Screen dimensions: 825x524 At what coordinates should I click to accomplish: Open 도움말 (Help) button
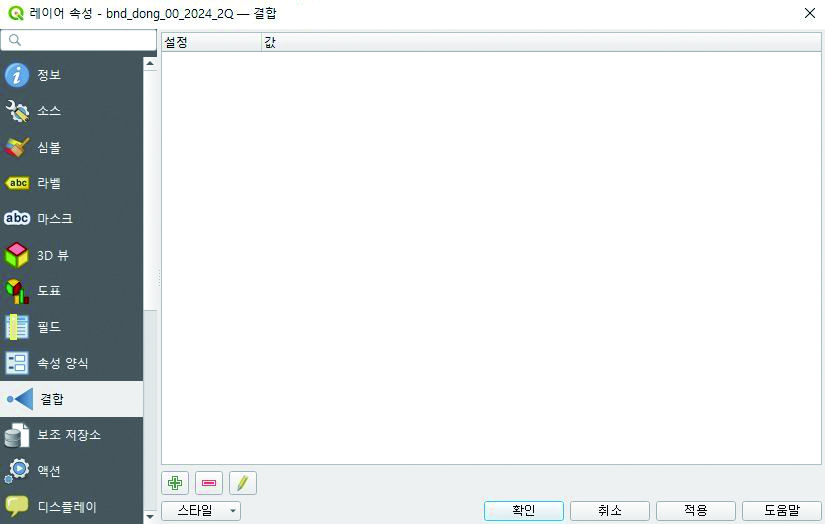[x=781, y=511]
